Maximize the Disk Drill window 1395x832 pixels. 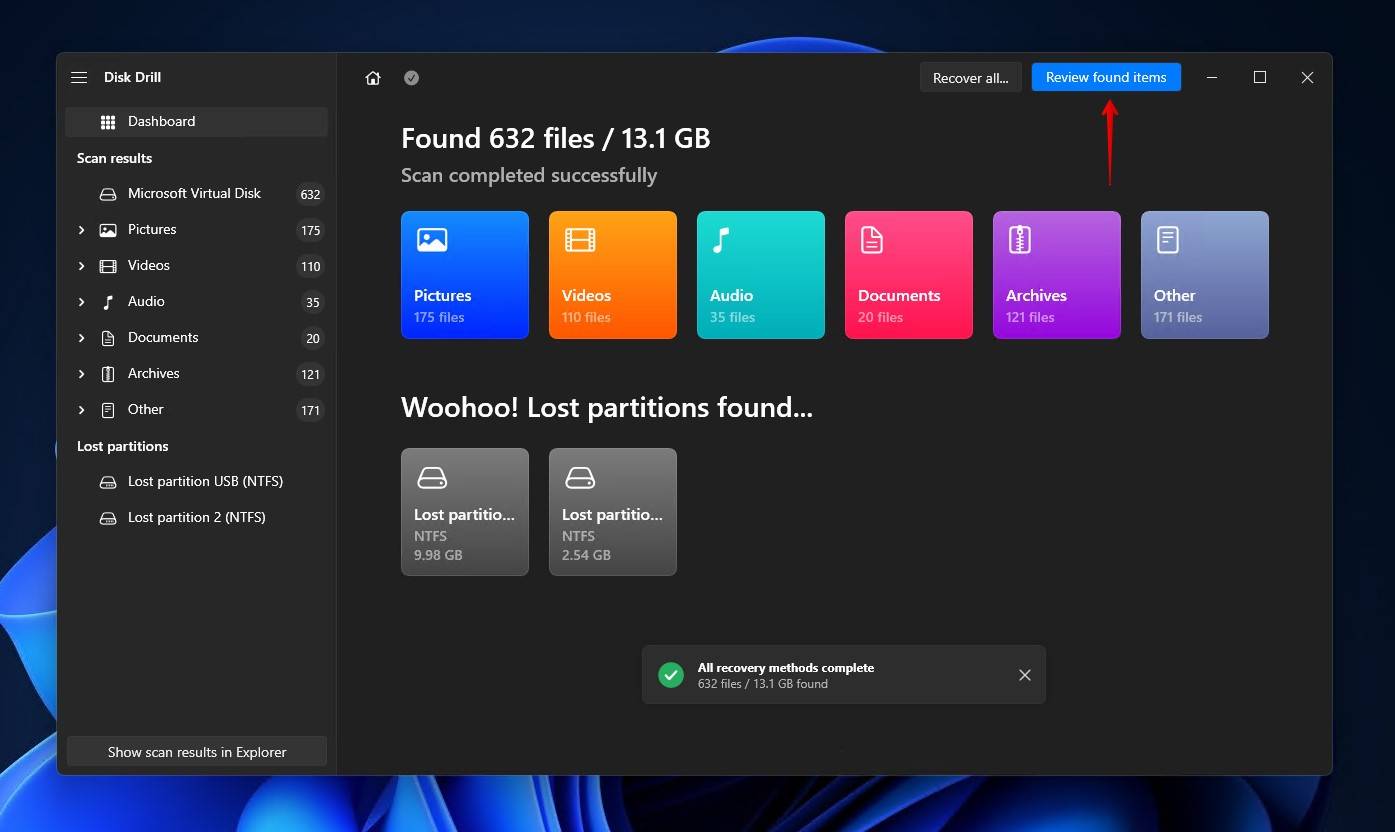(1260, 77)
